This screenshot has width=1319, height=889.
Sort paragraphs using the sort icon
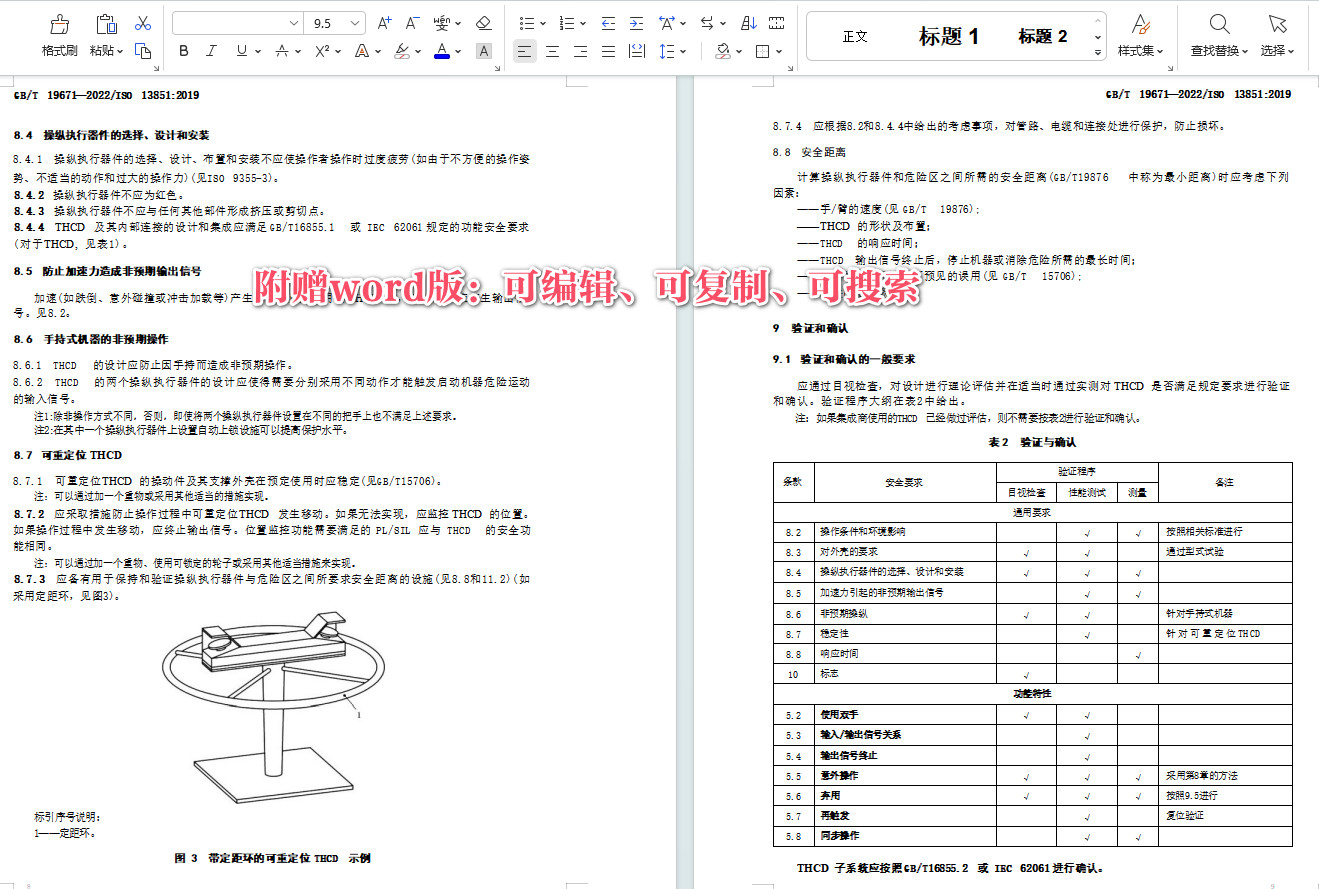[748, 23]
